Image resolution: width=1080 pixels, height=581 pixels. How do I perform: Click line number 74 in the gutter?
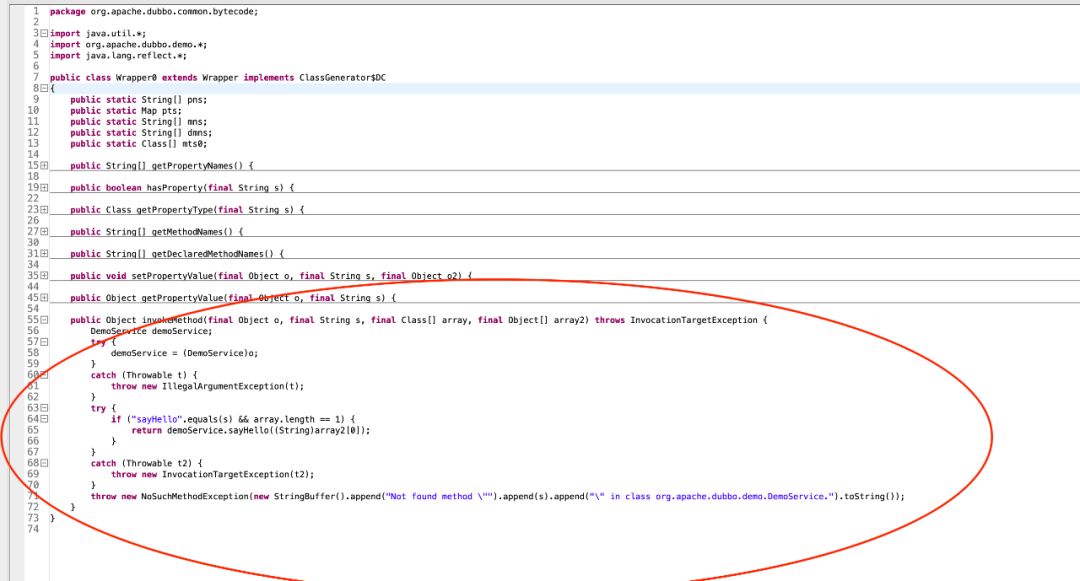click(33, 529)
